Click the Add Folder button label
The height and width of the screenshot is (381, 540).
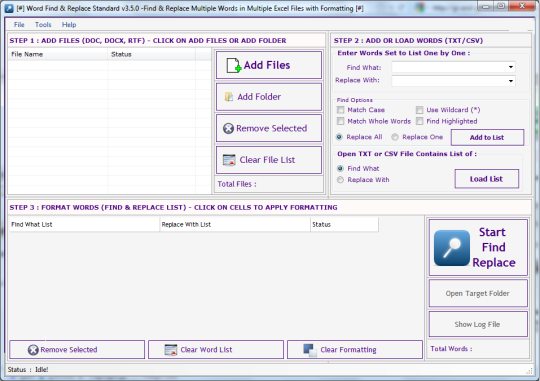(x=259, y=97)
